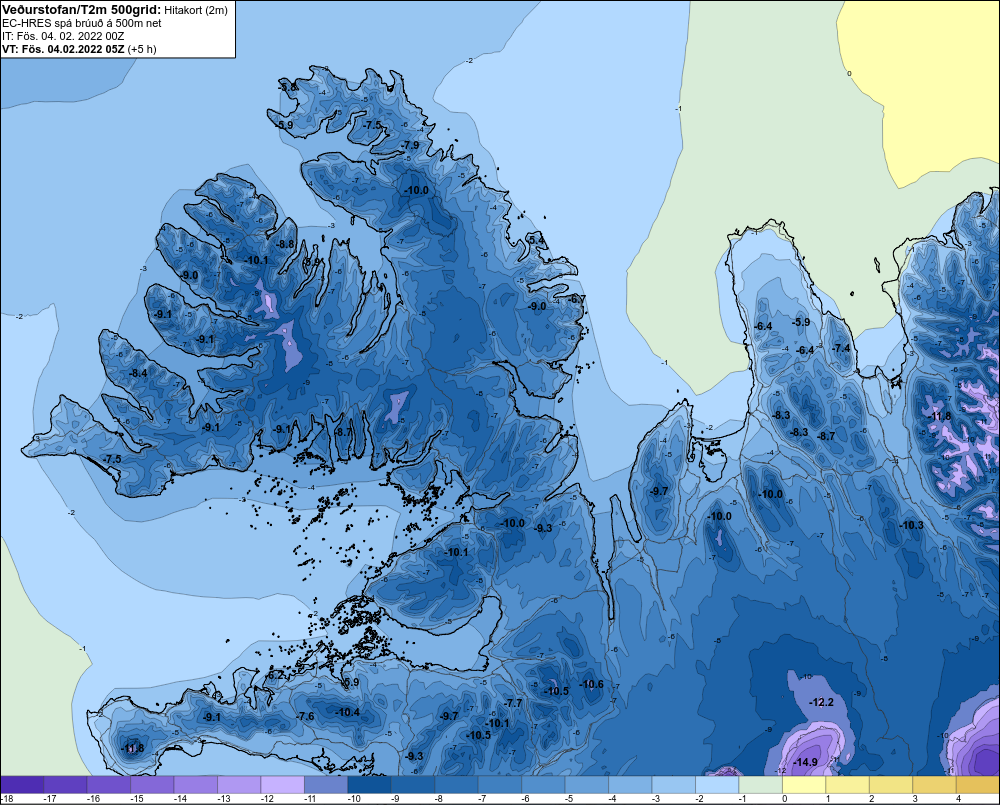
Task: Select the 4 tick label on the legend
Action: (959, 799)
